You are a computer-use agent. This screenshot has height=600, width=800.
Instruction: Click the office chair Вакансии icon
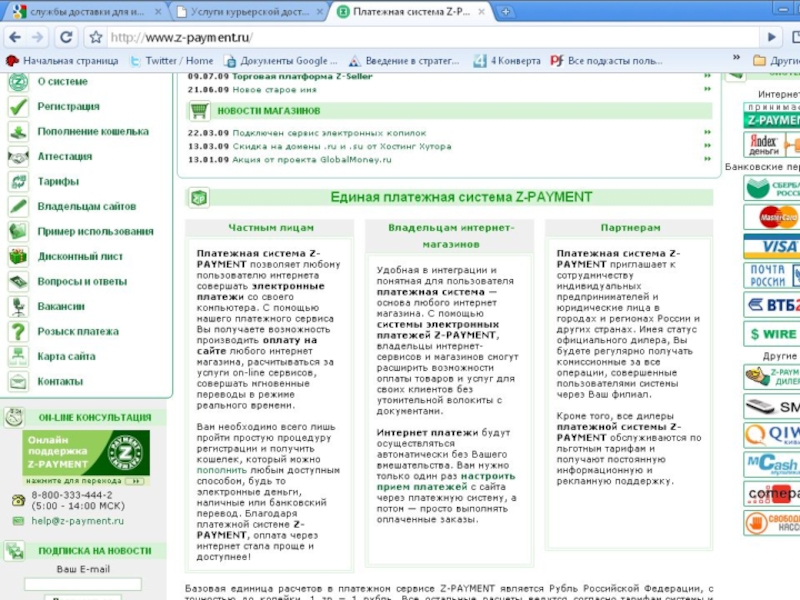click(18, 307)
